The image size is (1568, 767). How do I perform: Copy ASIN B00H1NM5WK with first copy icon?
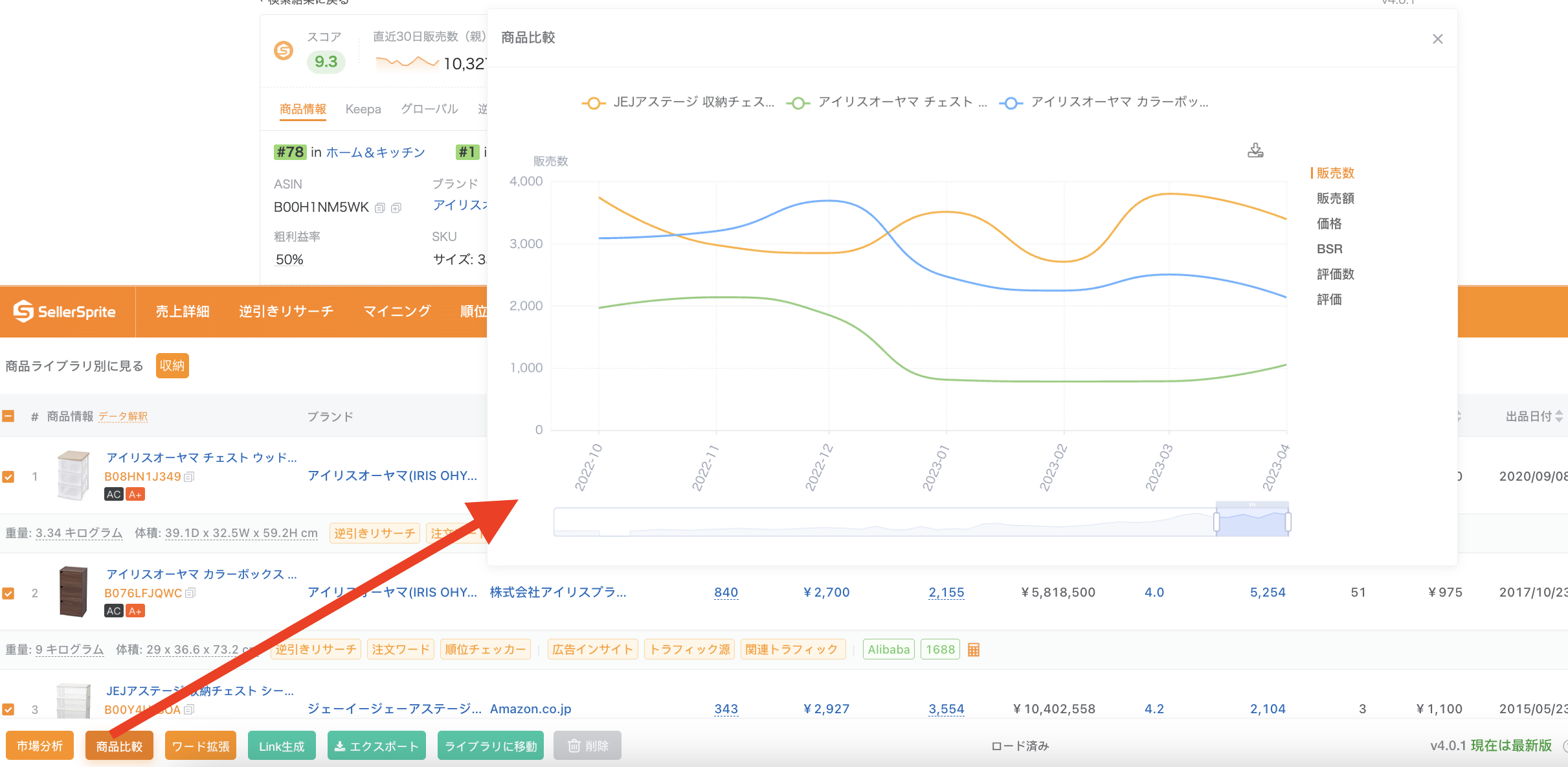380,208
